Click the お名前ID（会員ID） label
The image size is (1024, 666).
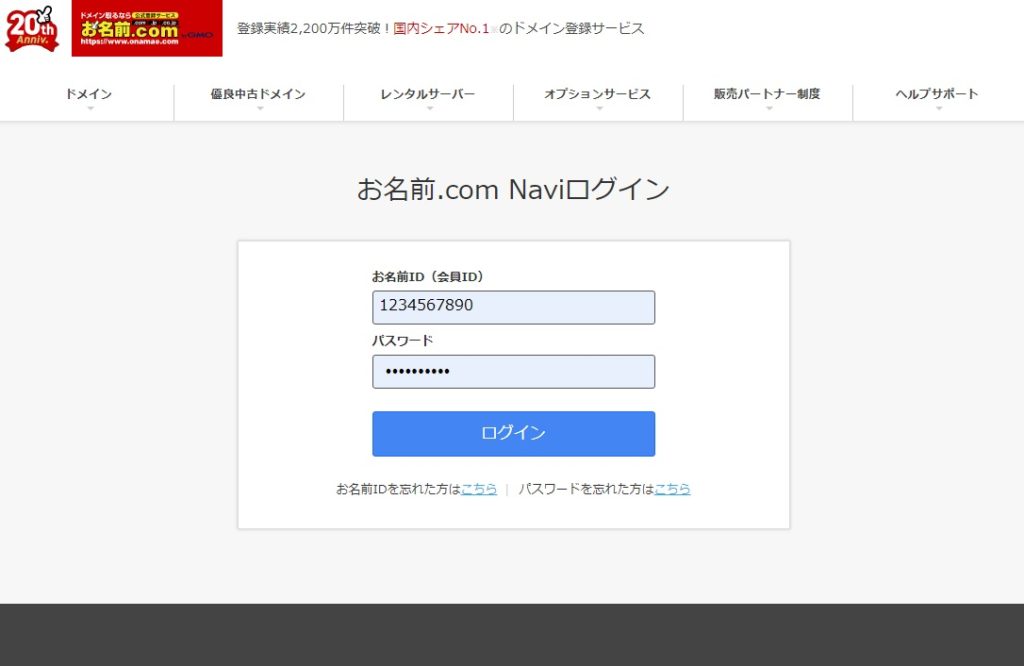point(428,277)
